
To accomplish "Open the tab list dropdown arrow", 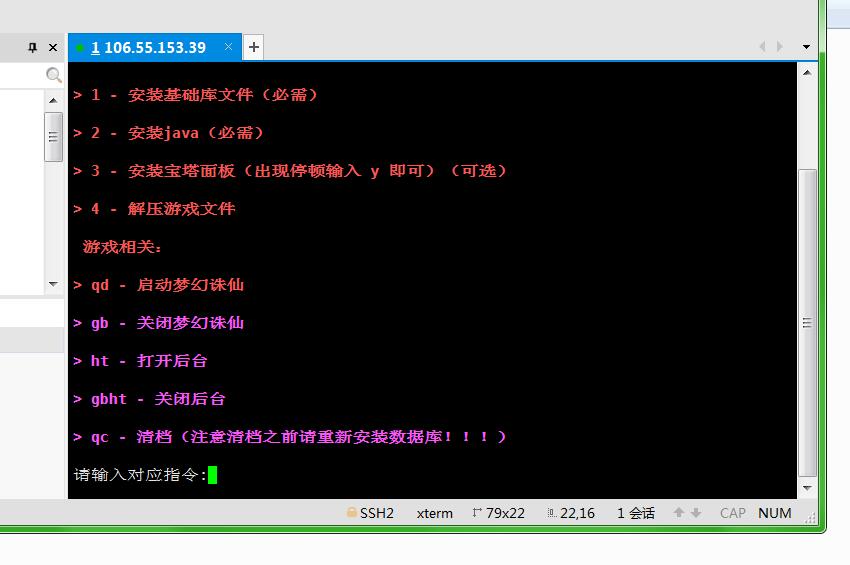I will point(806,47).
